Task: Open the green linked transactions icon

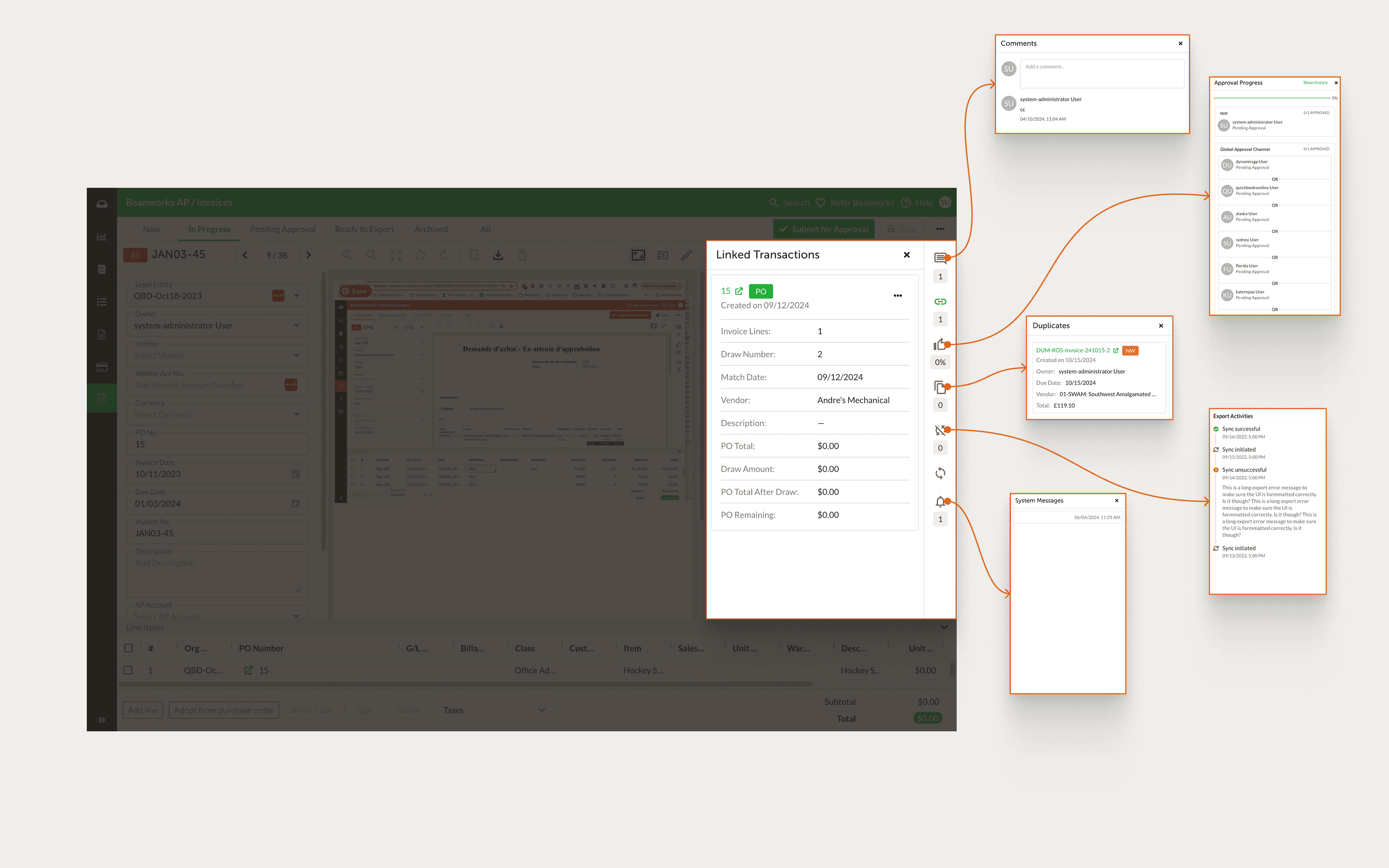Action: [940, 301]
